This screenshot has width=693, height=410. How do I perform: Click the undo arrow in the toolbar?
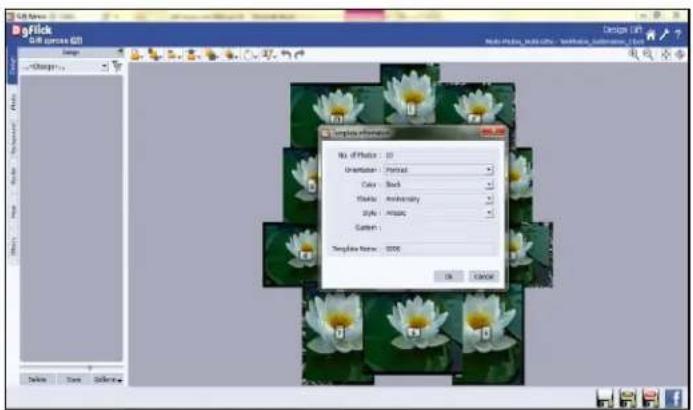(x=286, y=54)
